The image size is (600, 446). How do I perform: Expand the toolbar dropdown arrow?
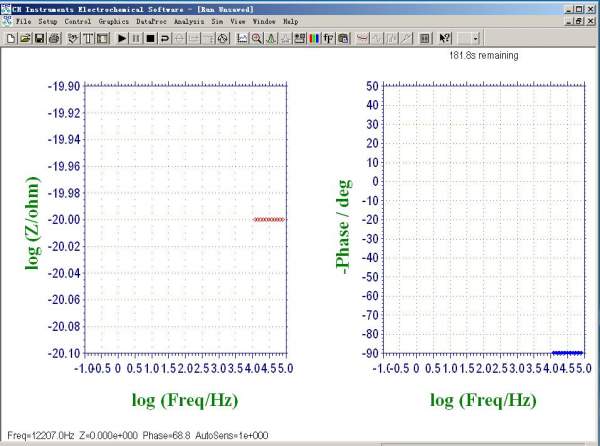point(476,38)
